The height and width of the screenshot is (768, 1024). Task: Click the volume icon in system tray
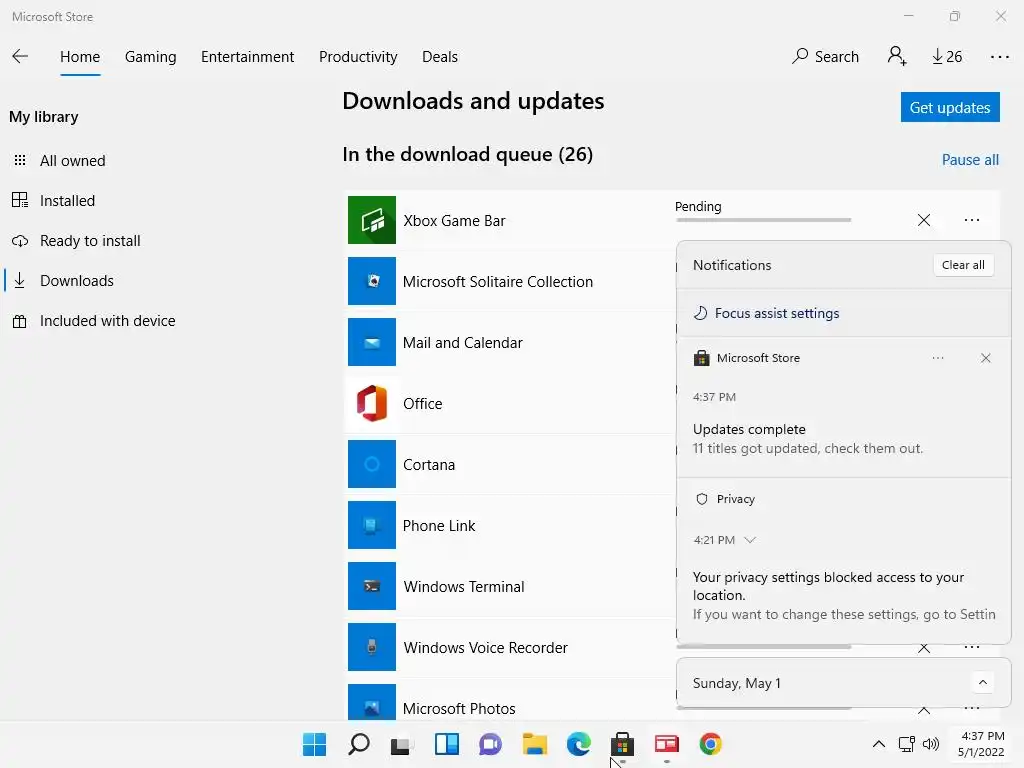point(931,744)
